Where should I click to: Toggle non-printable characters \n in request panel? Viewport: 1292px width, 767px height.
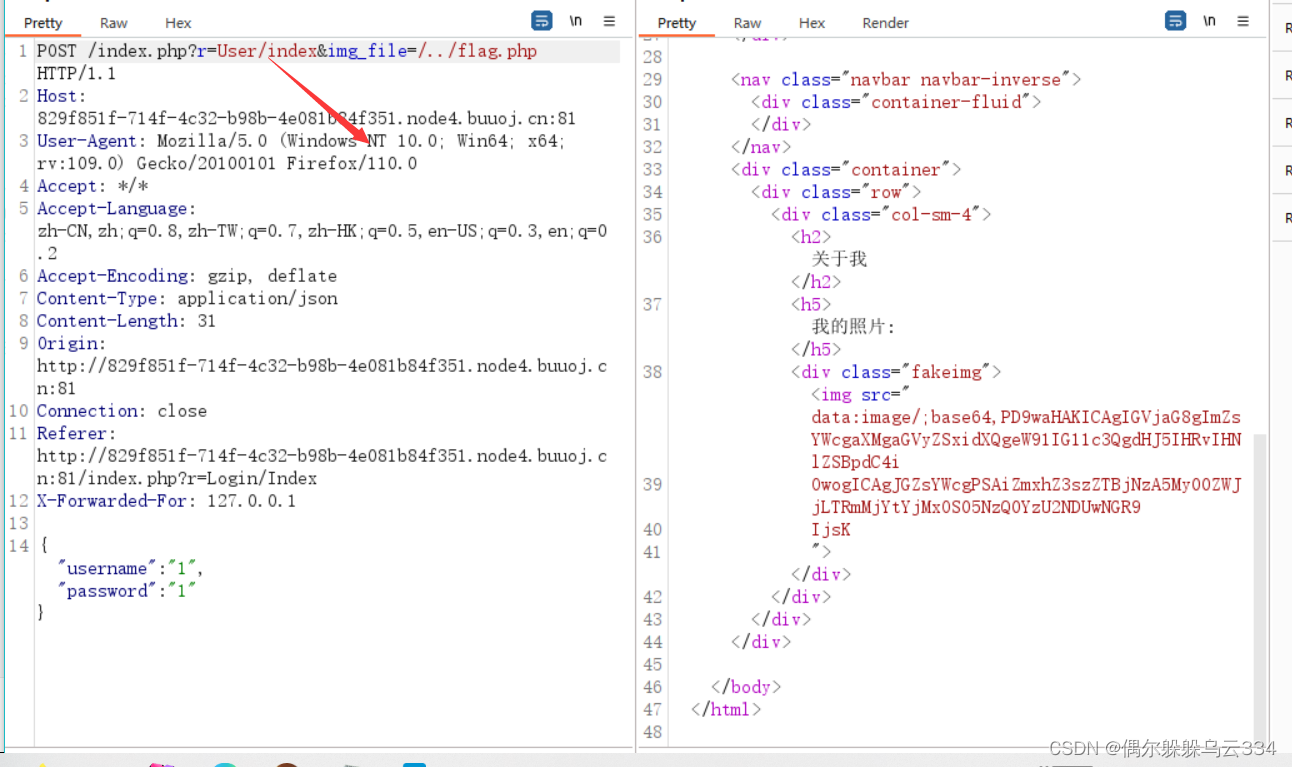(x=576, y=21)
